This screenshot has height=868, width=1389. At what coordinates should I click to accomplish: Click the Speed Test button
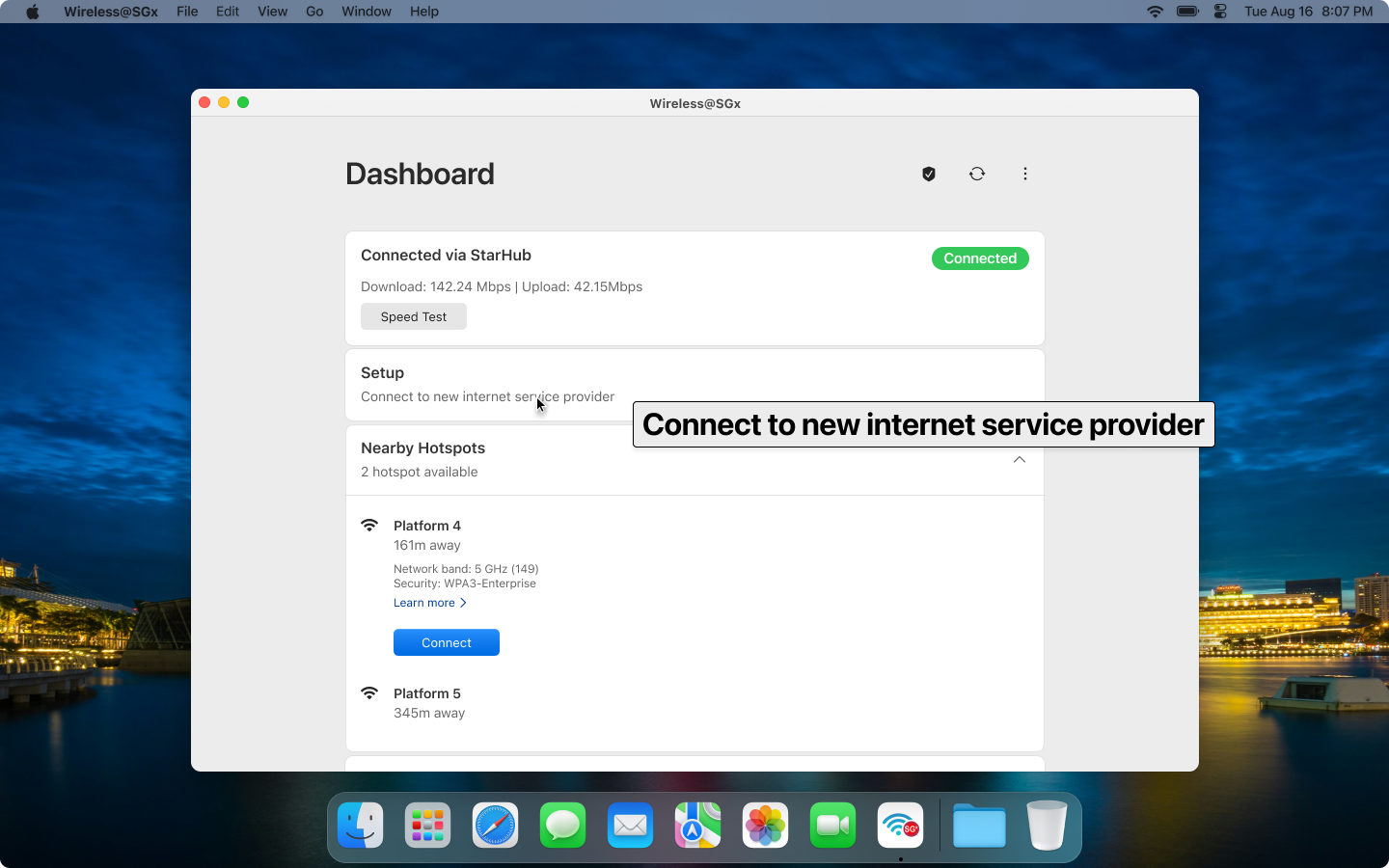[x=413, y=316]
